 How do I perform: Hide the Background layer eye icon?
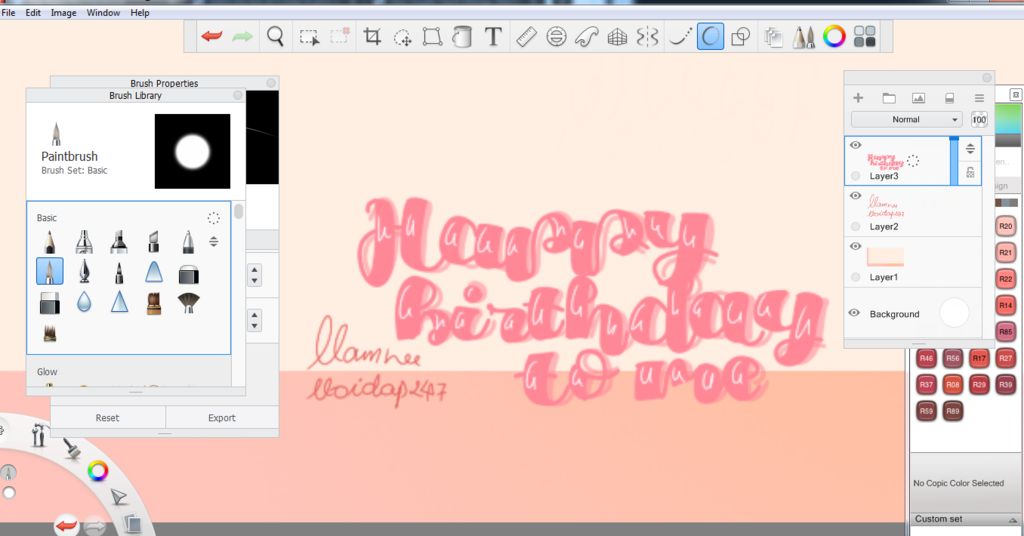click(854, 313)
